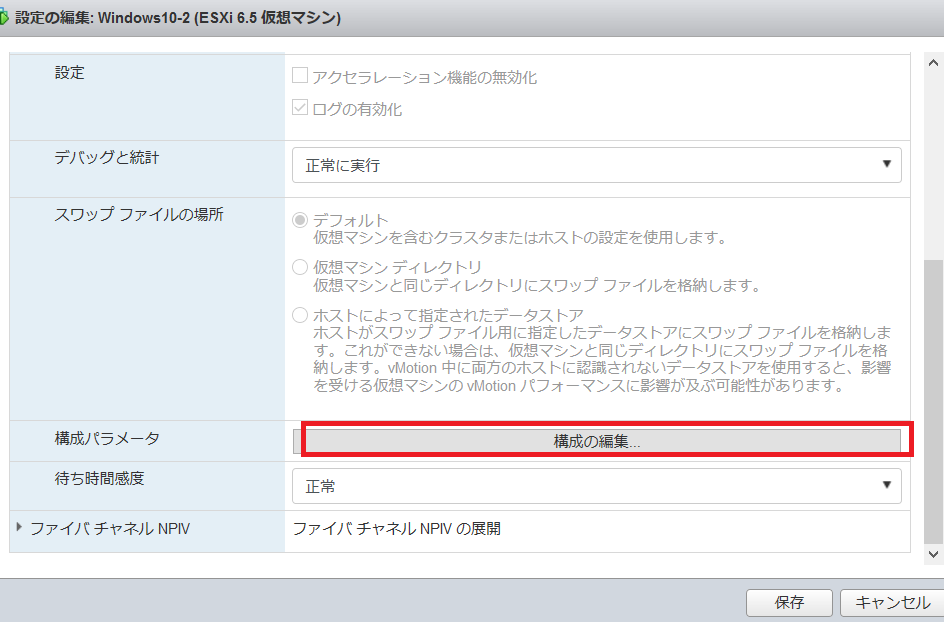Click the 保存 button
This screenshot has height=622, width=944.
[789, 602]
